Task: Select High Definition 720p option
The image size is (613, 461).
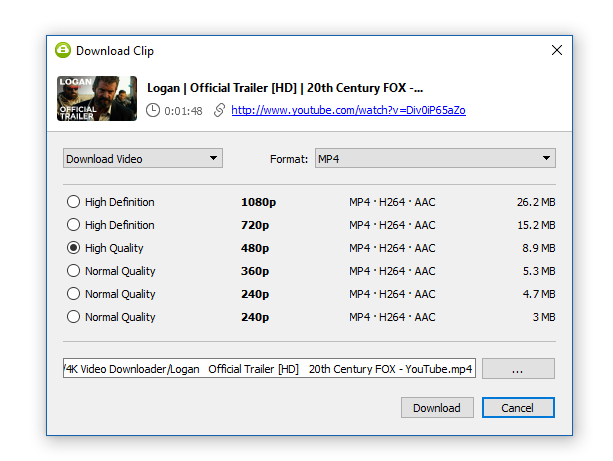Action: click(x=111, y=225)
